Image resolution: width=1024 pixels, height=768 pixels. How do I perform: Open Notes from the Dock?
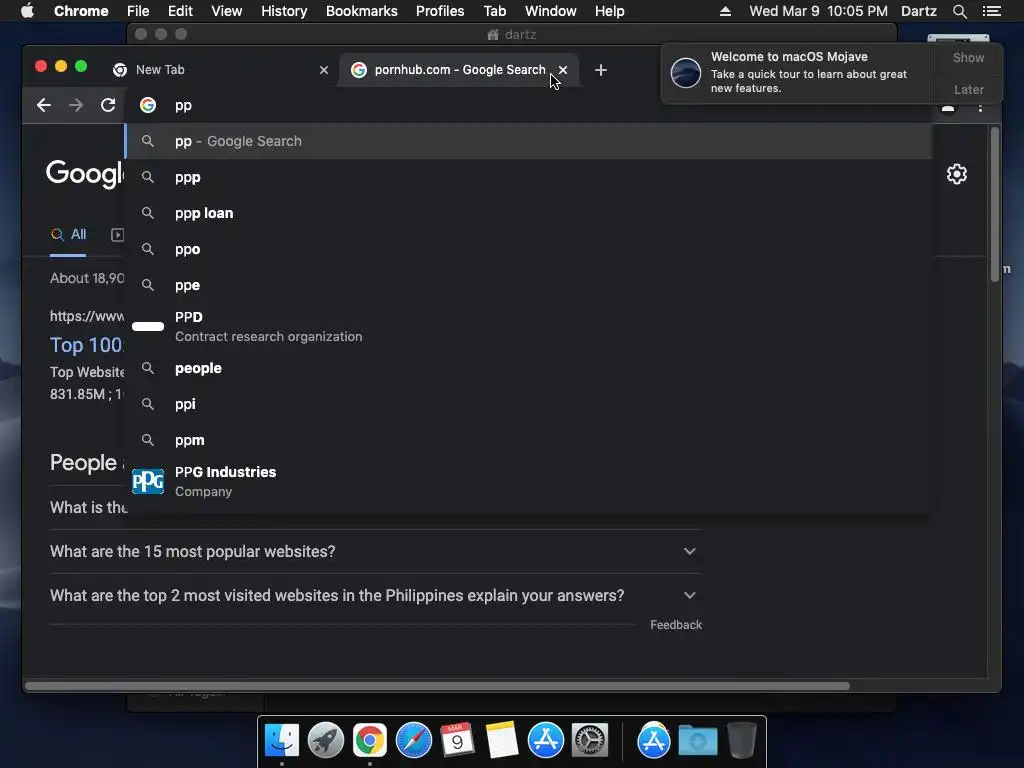[x=502, y=741]
